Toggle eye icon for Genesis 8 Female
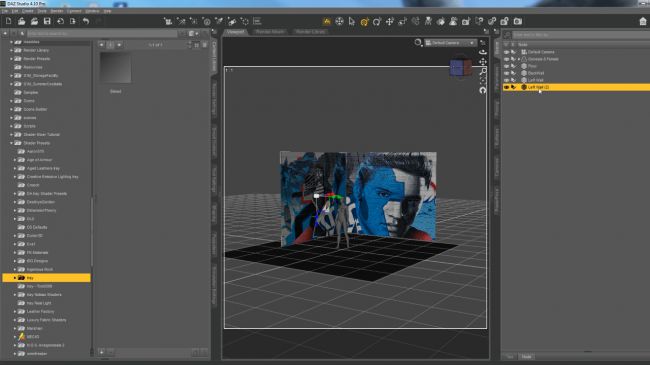650x365 pixels. [x=506, y=59]
